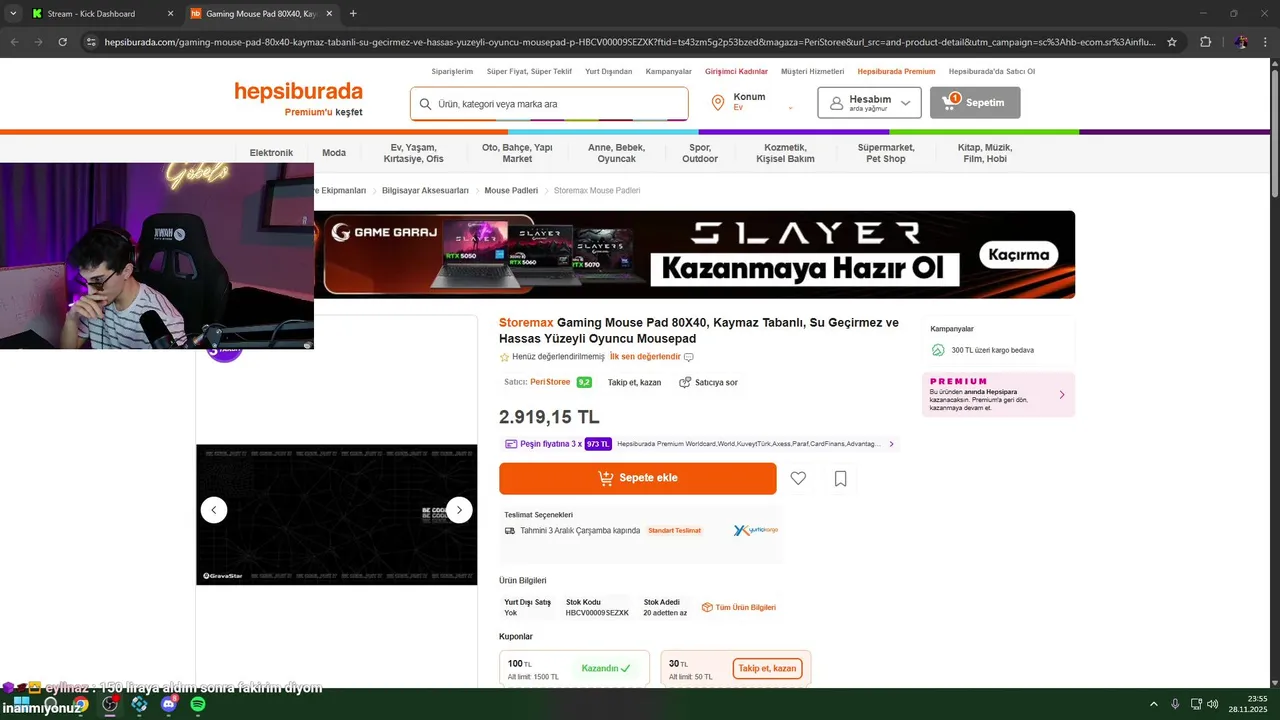The height and width of the screenshot is (720, 1280).
Task: Click Müşteri Hizmetleri link
Action: [812, 72]
